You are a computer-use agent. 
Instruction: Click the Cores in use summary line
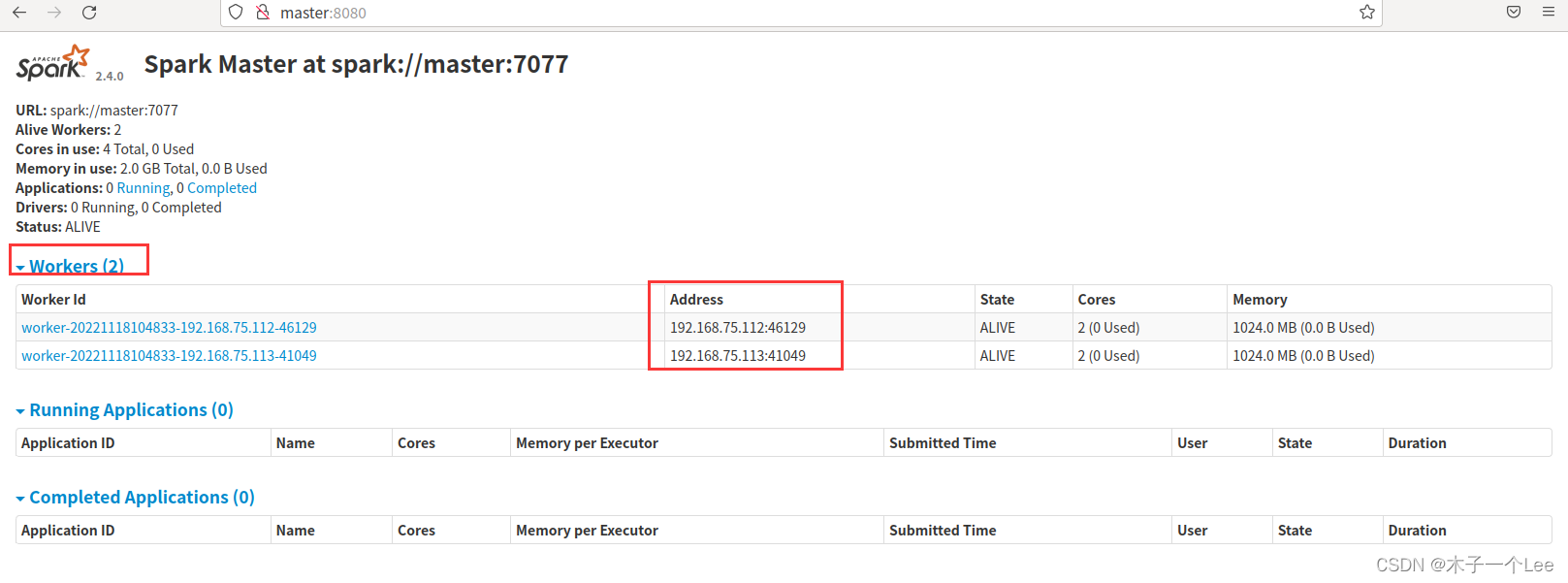[x=105, y=149]
